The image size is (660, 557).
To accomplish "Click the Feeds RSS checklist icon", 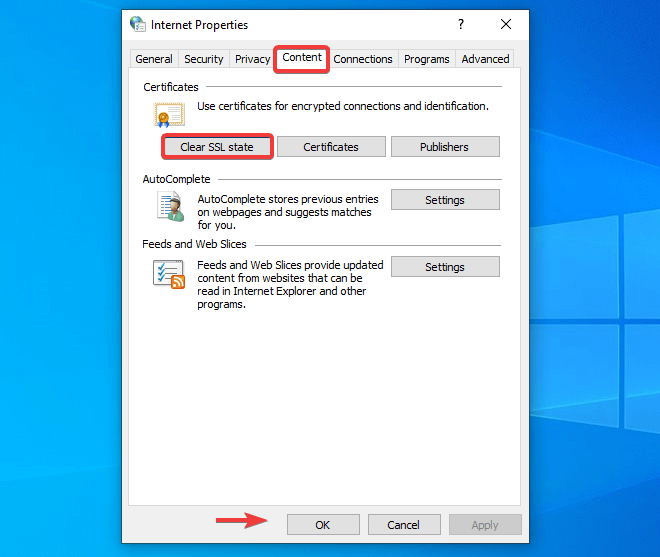I will pos(169,275).
